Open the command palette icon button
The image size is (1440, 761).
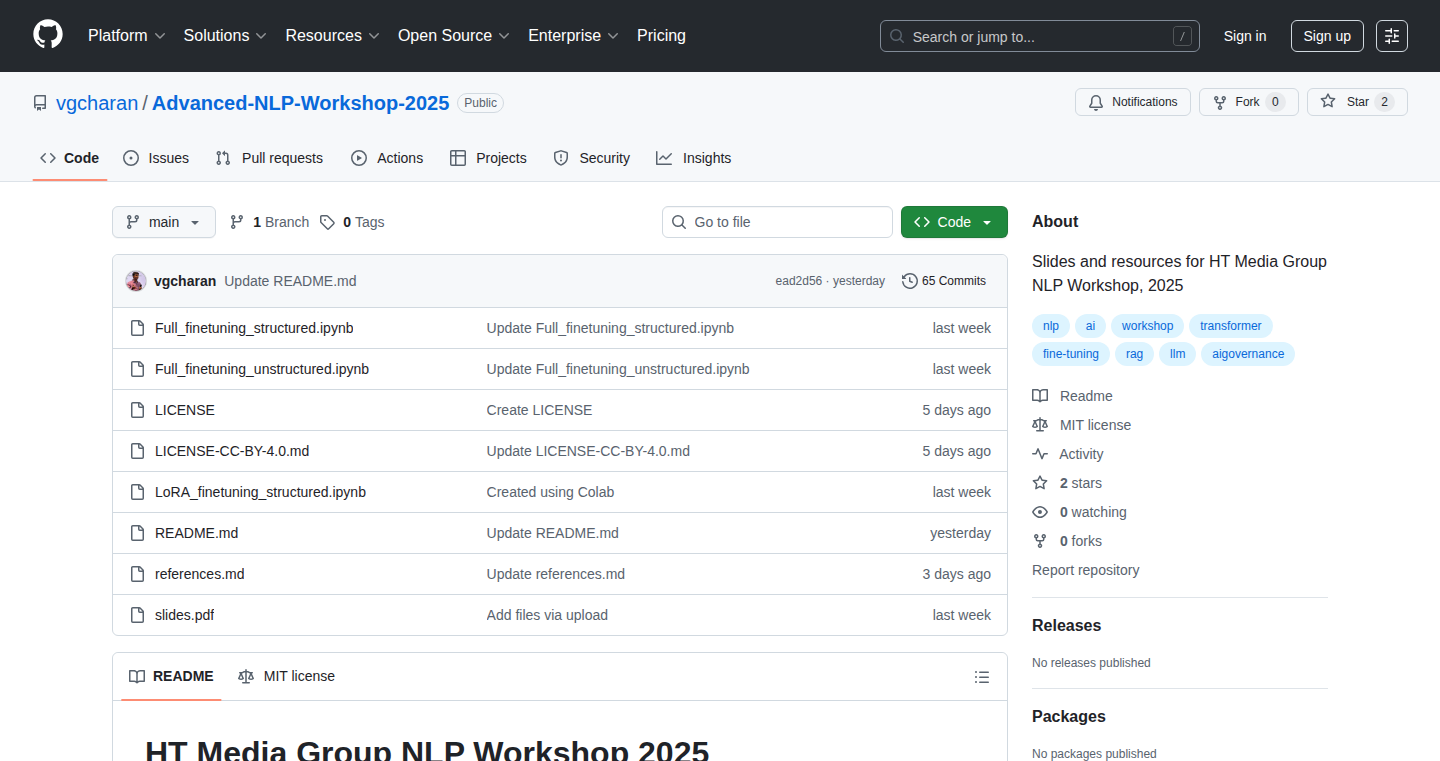(x=1391, y=36)
